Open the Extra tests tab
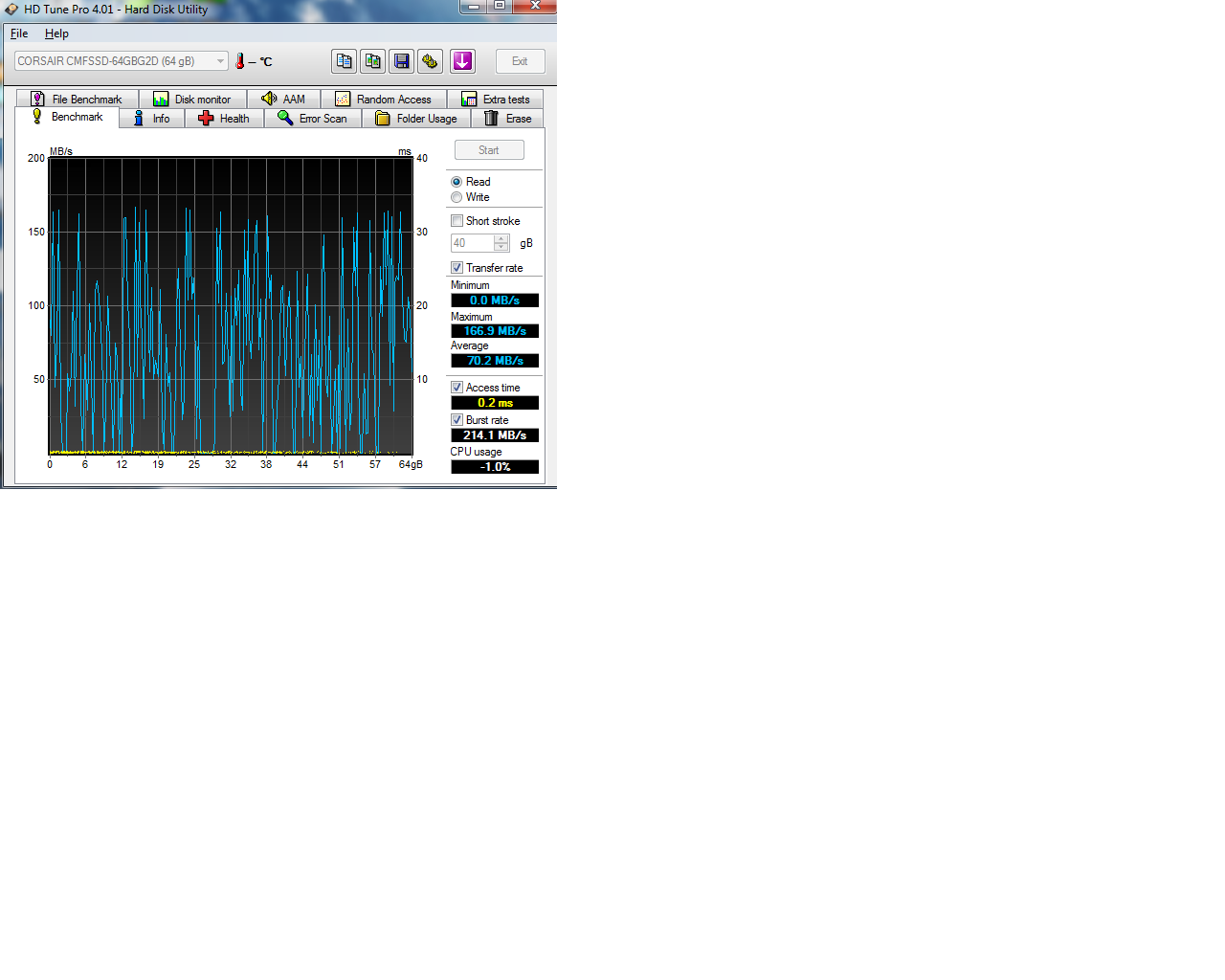1225x980 pixels. (495, 99)
